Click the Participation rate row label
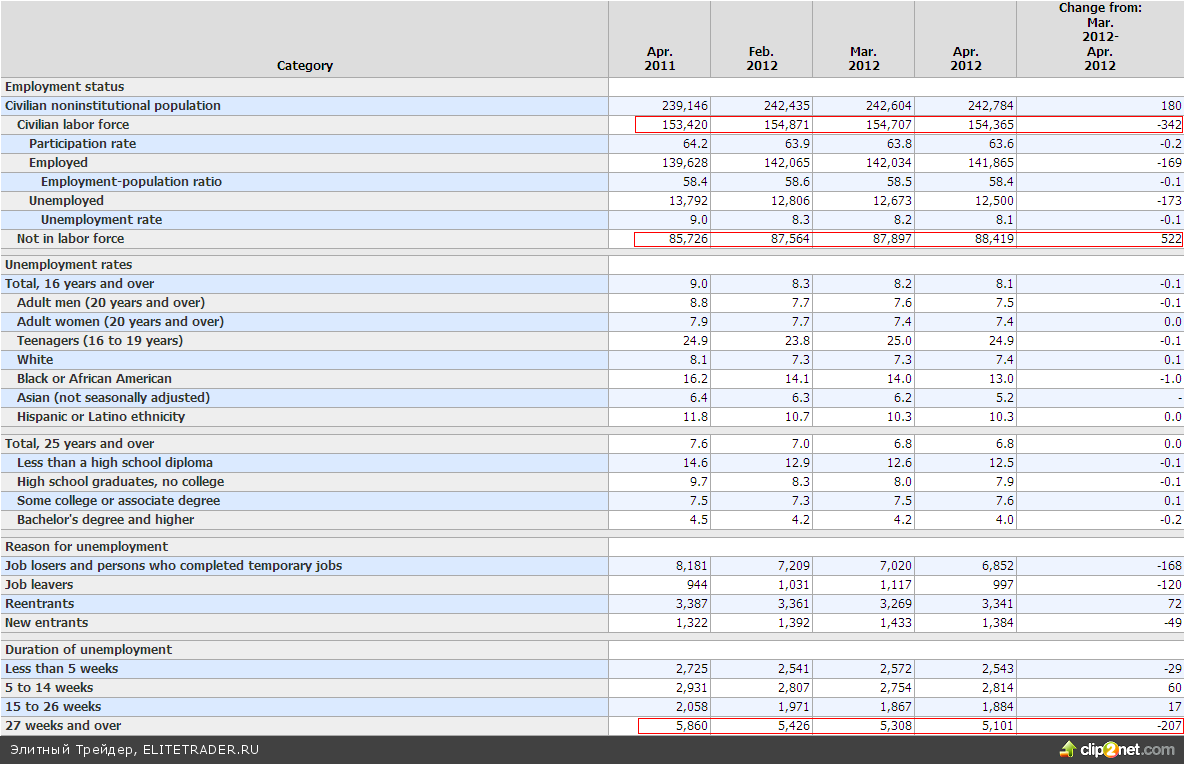Image resolution: width=1184 pixels, height=764 pixels. click(82, 144)
